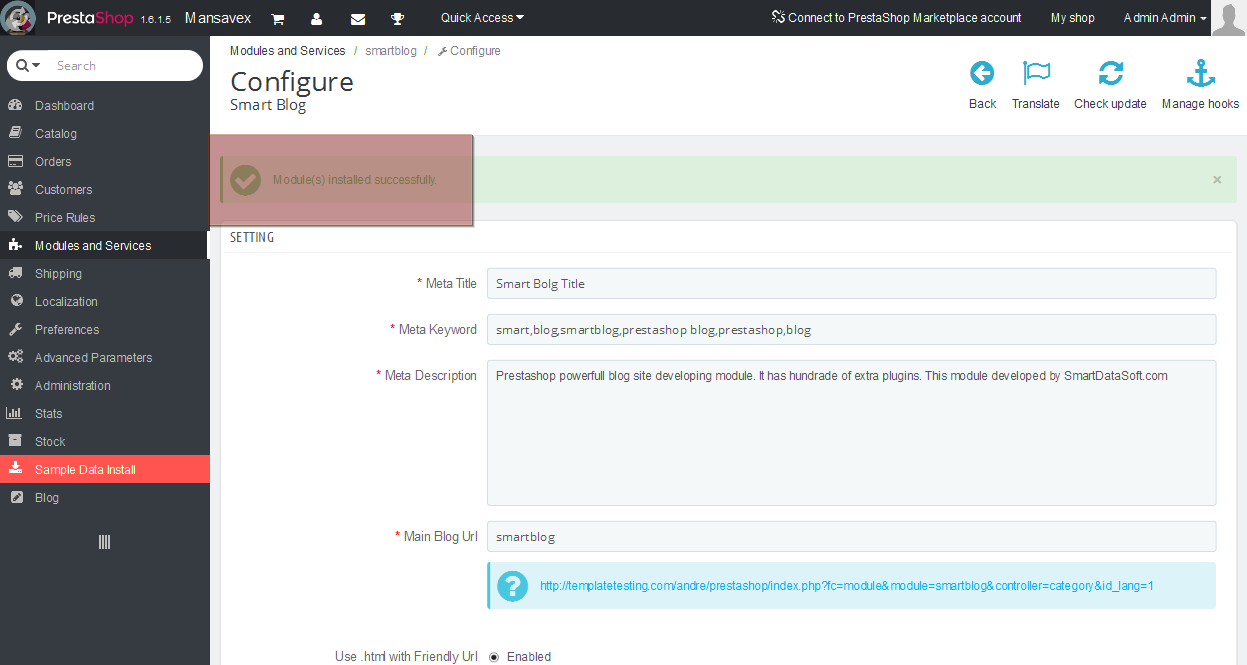Click the blue question mark info icon

[512, 586]
